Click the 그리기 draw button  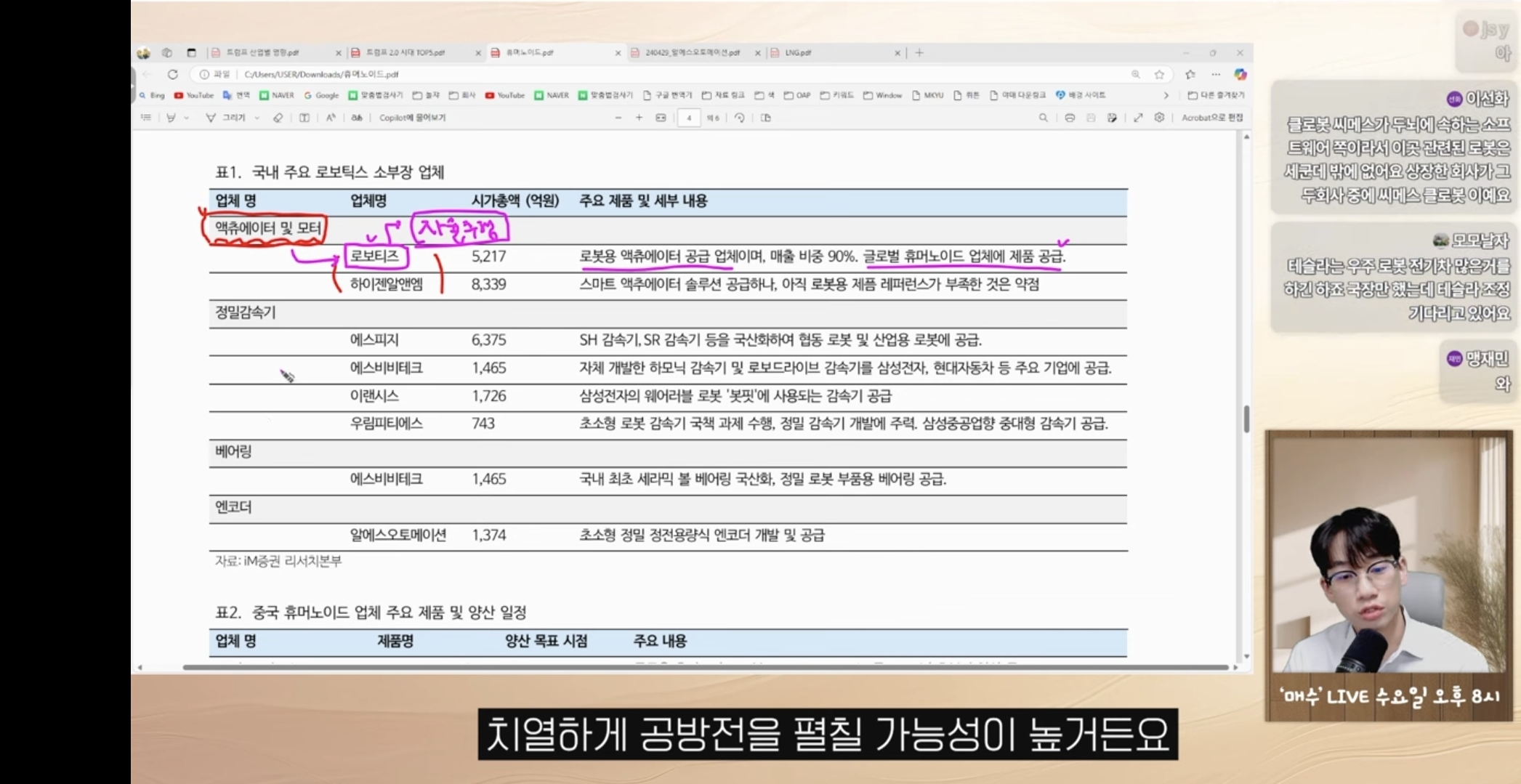[226, 118]
